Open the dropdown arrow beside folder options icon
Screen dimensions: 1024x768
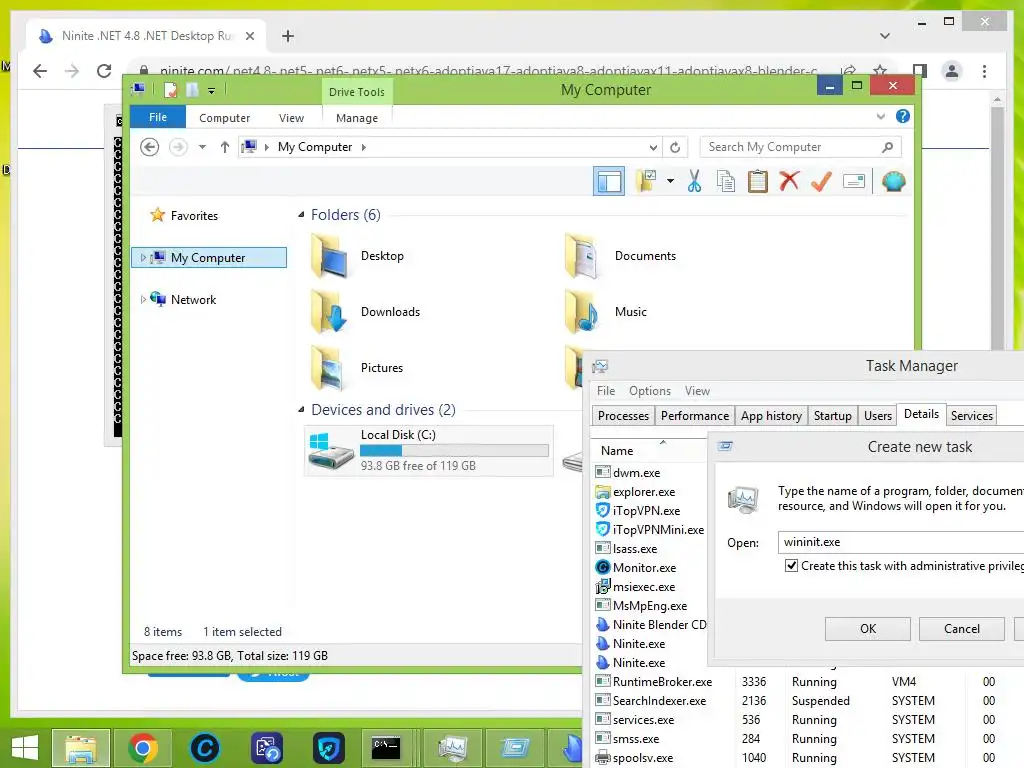pos(670,181)
